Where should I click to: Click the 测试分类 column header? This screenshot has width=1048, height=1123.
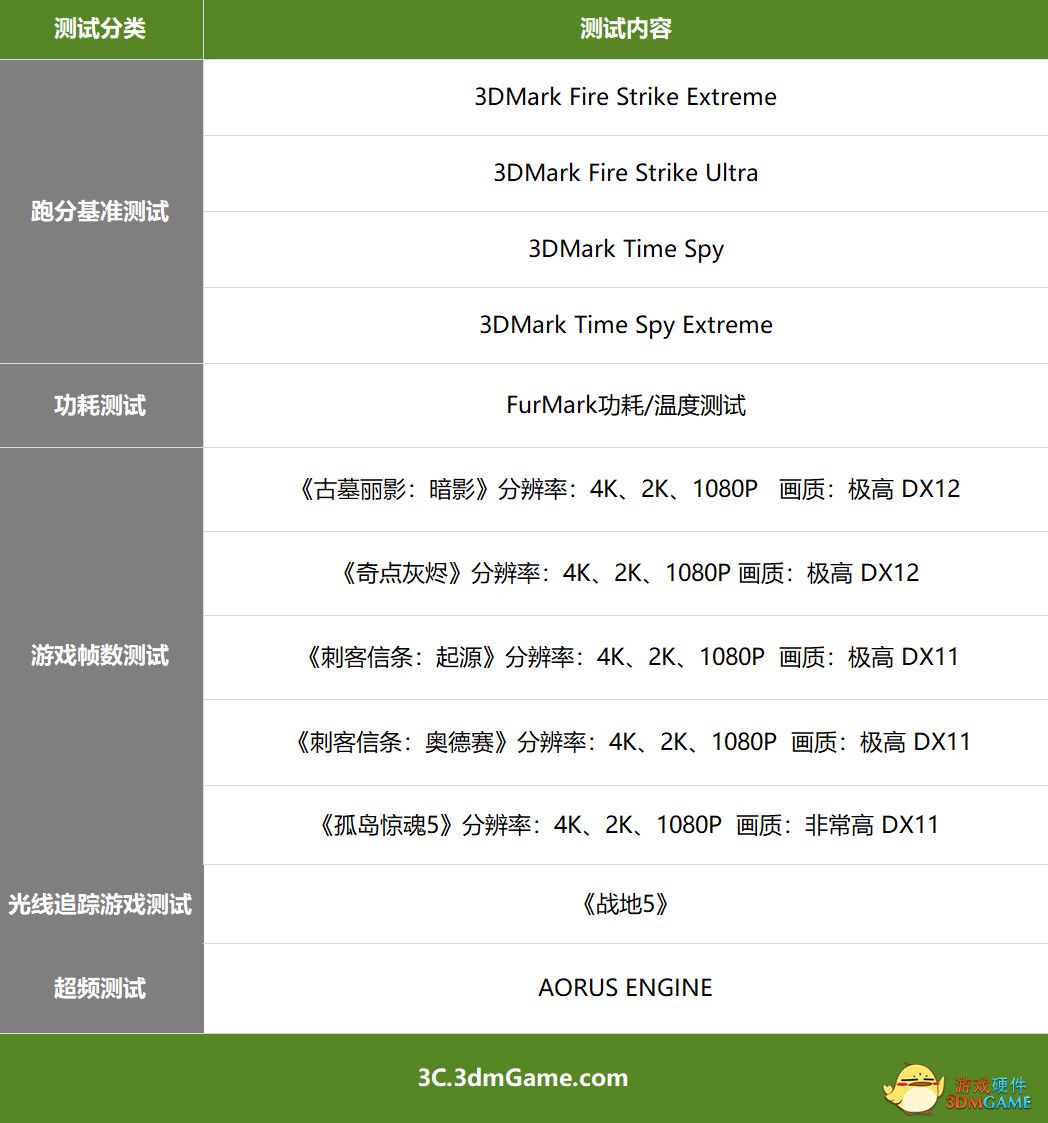pos(101,29)
